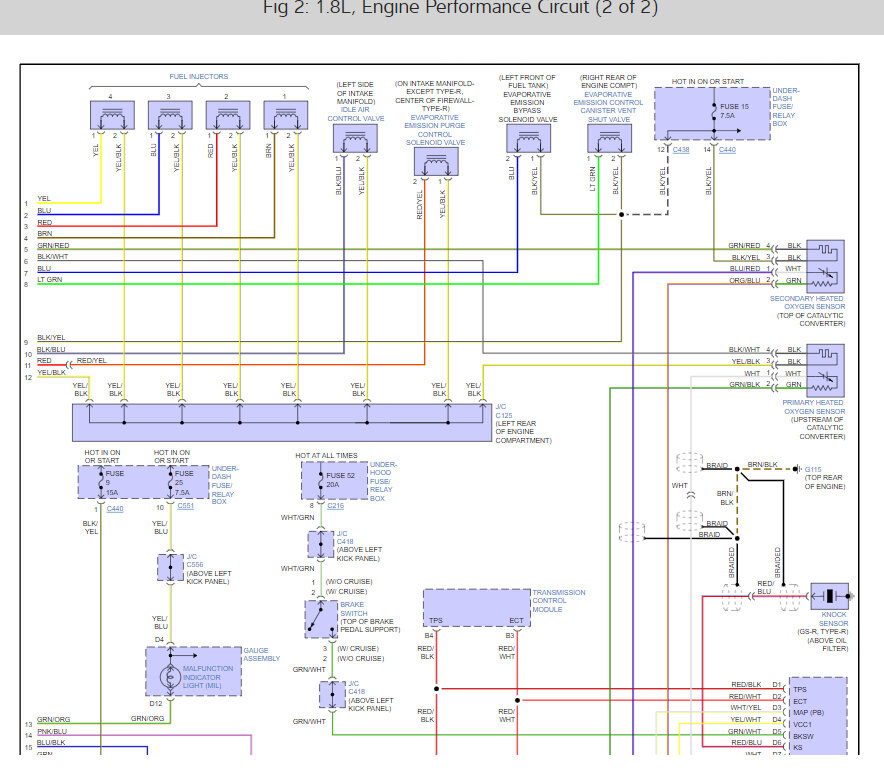Click the knock sensor symbol

(x=829, y=596)
